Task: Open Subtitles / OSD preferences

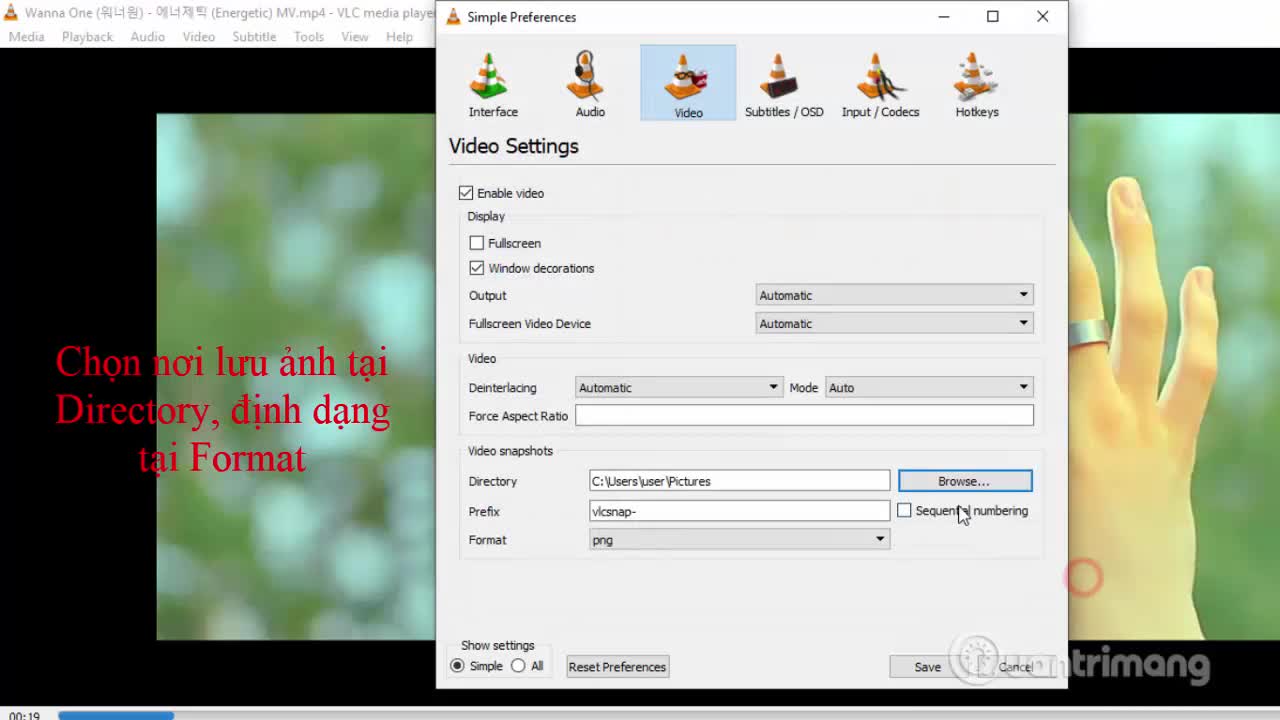Action: (784, 83)
